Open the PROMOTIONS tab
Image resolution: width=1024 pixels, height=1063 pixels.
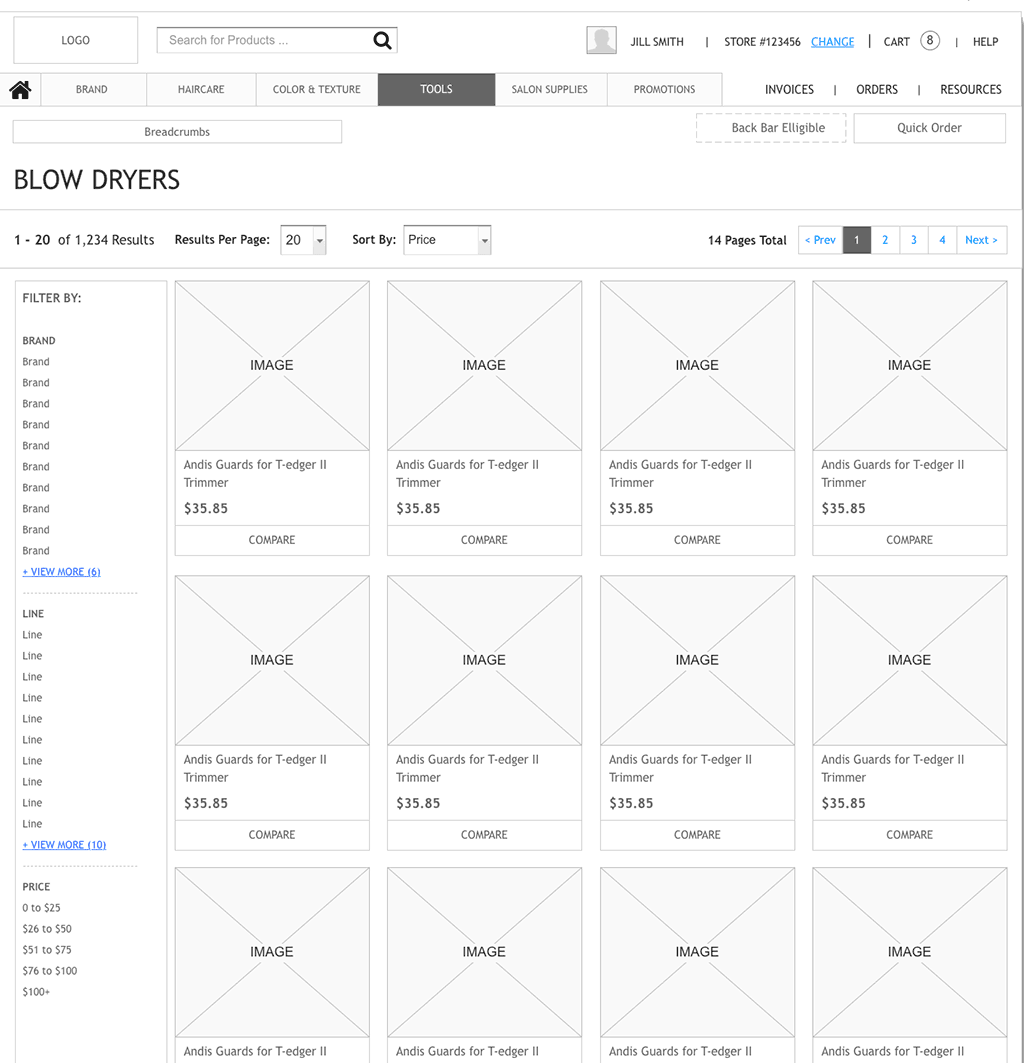click(665, 89)
